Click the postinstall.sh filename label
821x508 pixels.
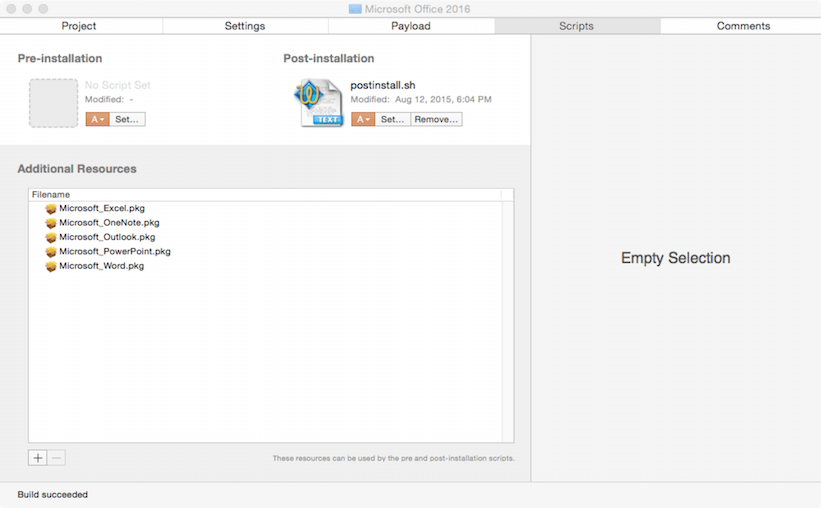383,85
